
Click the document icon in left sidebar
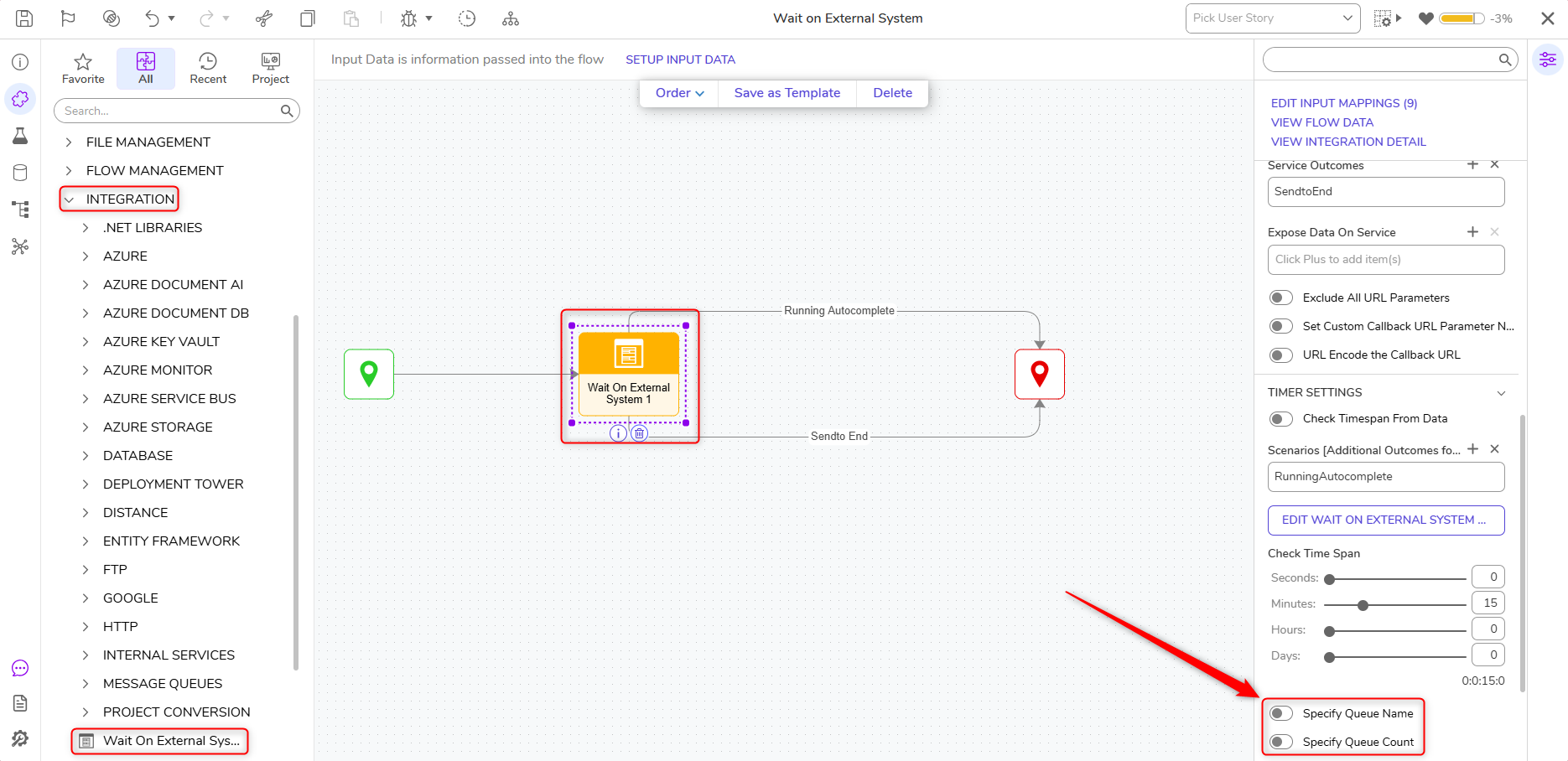[20, 703]
